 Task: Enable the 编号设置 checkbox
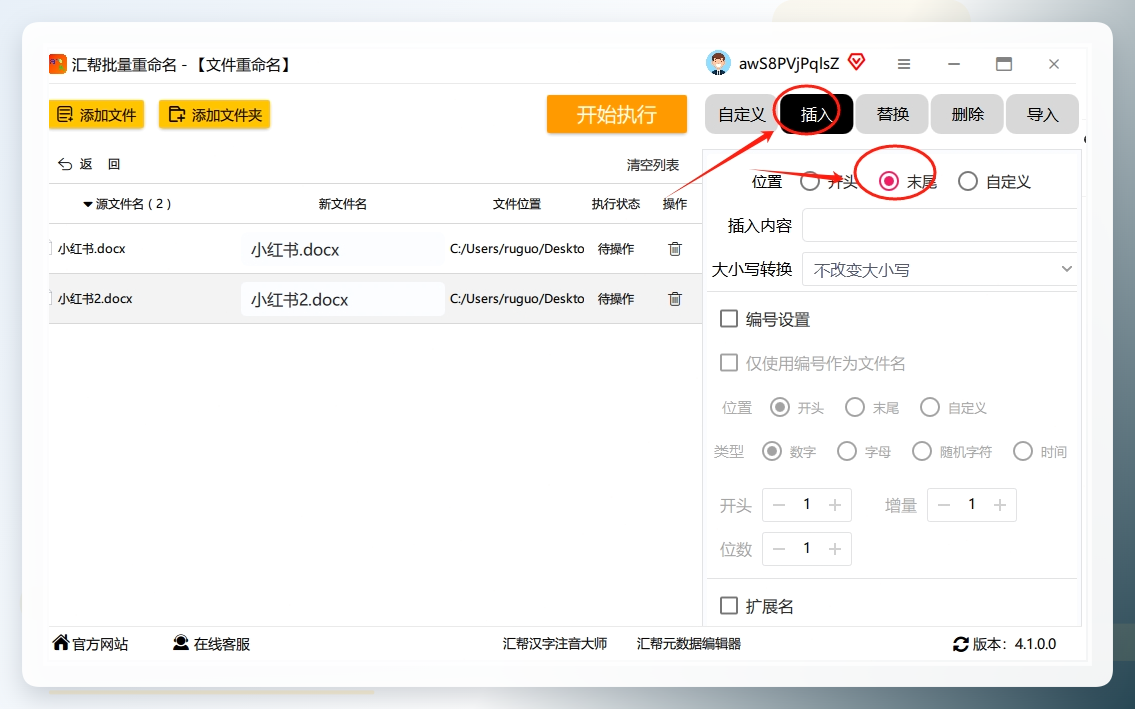tap(729, 319)
